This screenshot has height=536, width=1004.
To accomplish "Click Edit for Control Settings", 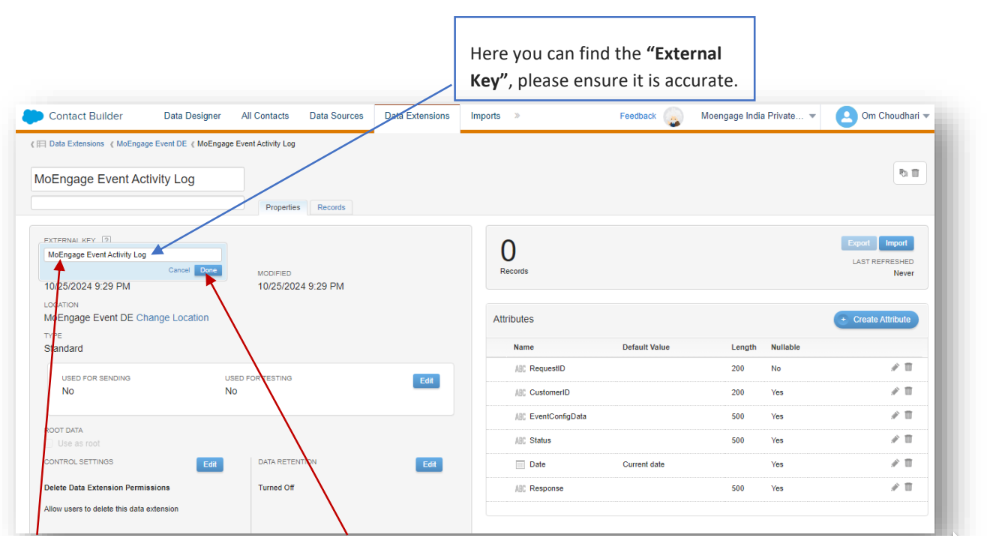I will click(x=210, y=464).
